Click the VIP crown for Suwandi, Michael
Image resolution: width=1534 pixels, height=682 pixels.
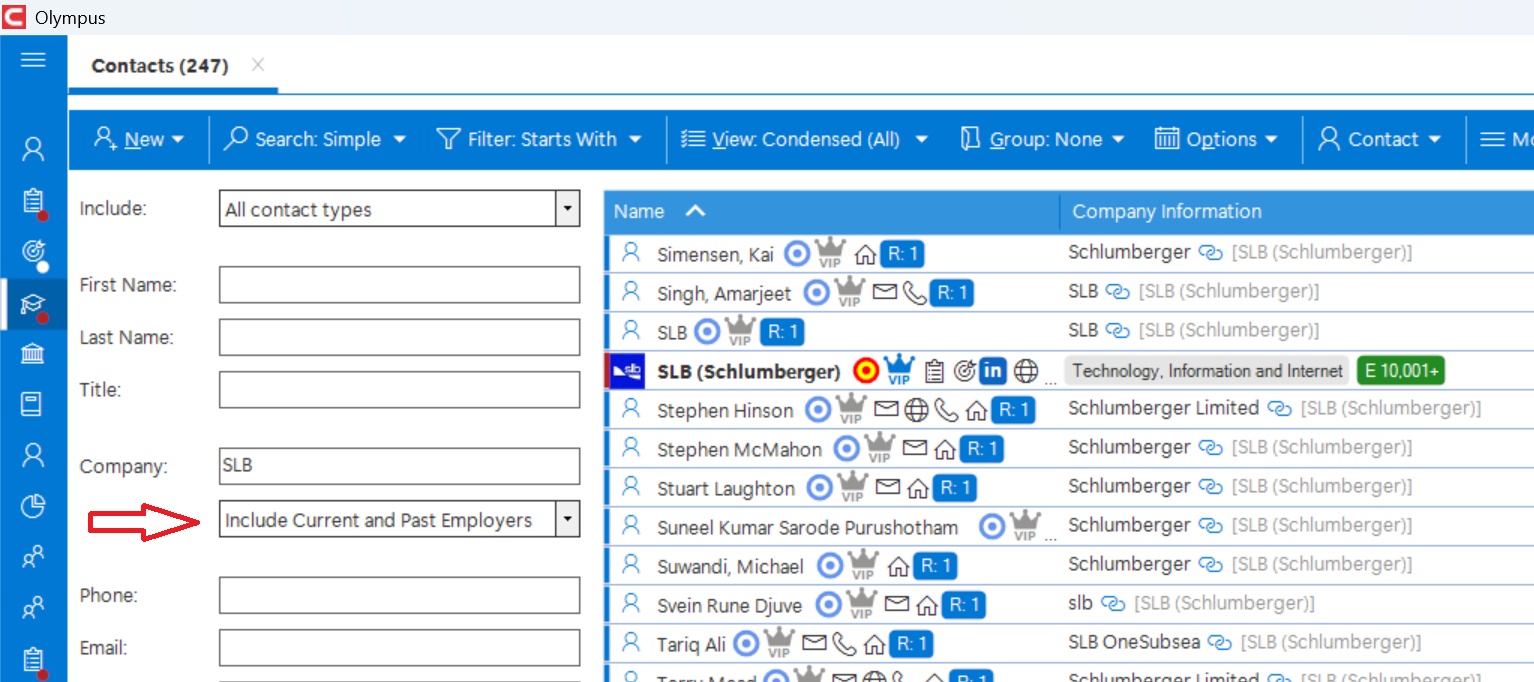point(862,566)
